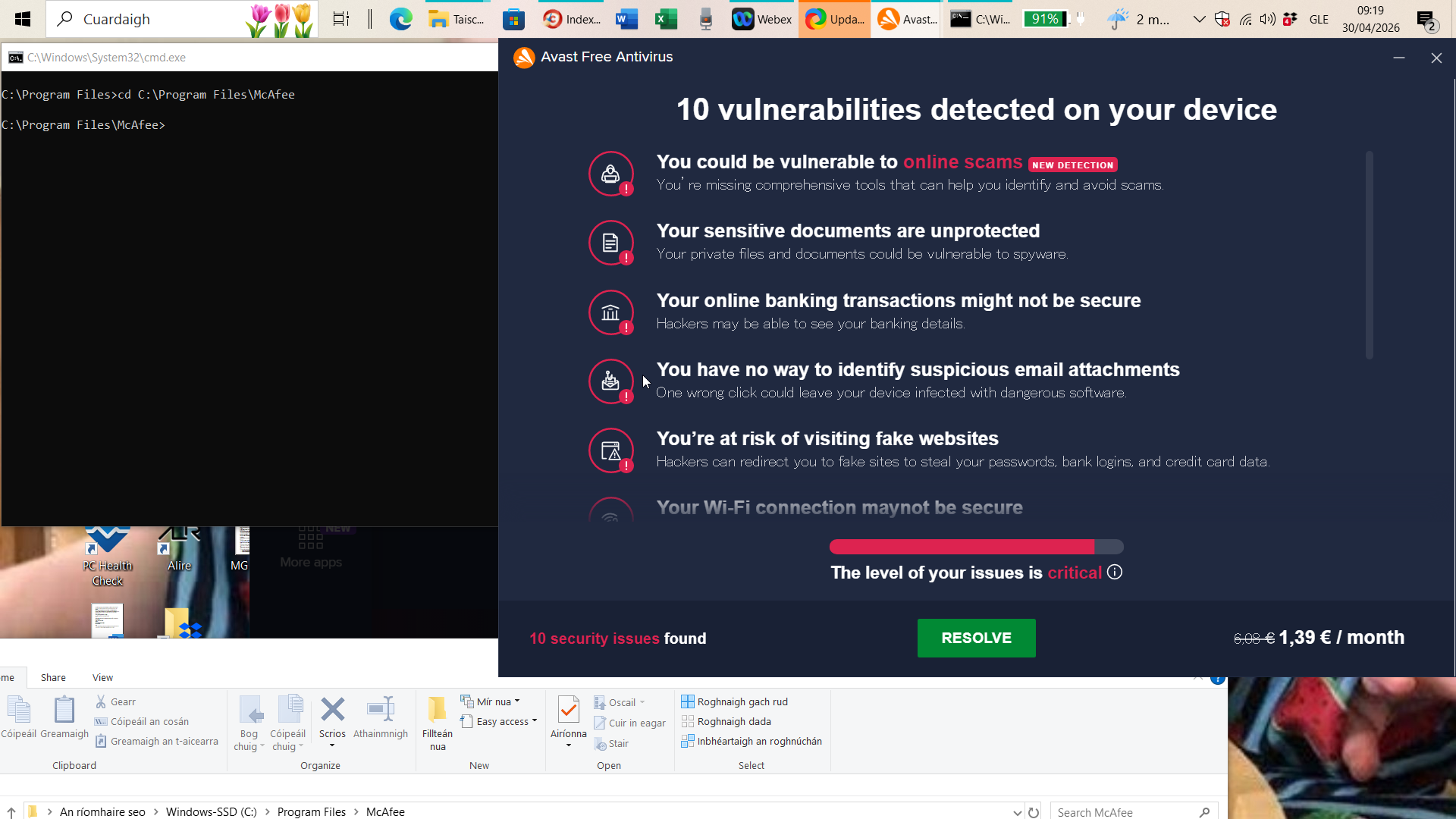
Task: Click the An ríomhaire seo breadcrumb
Action: (x=102, y=812)
